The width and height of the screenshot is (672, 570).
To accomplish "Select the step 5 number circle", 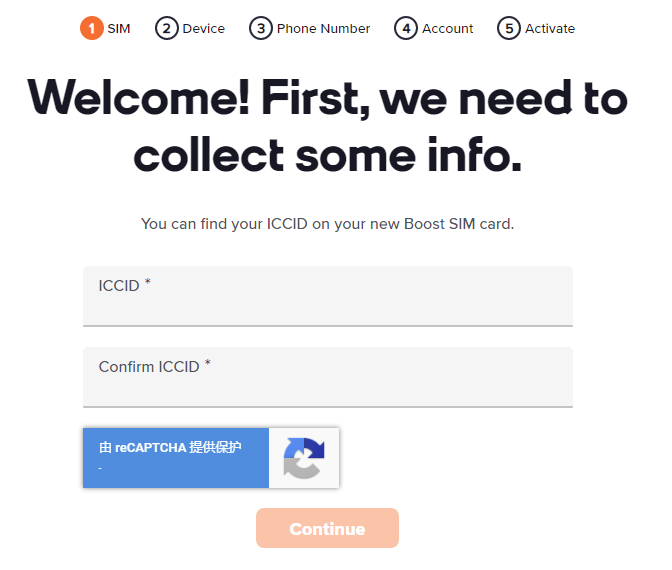I will coord(509,28).
